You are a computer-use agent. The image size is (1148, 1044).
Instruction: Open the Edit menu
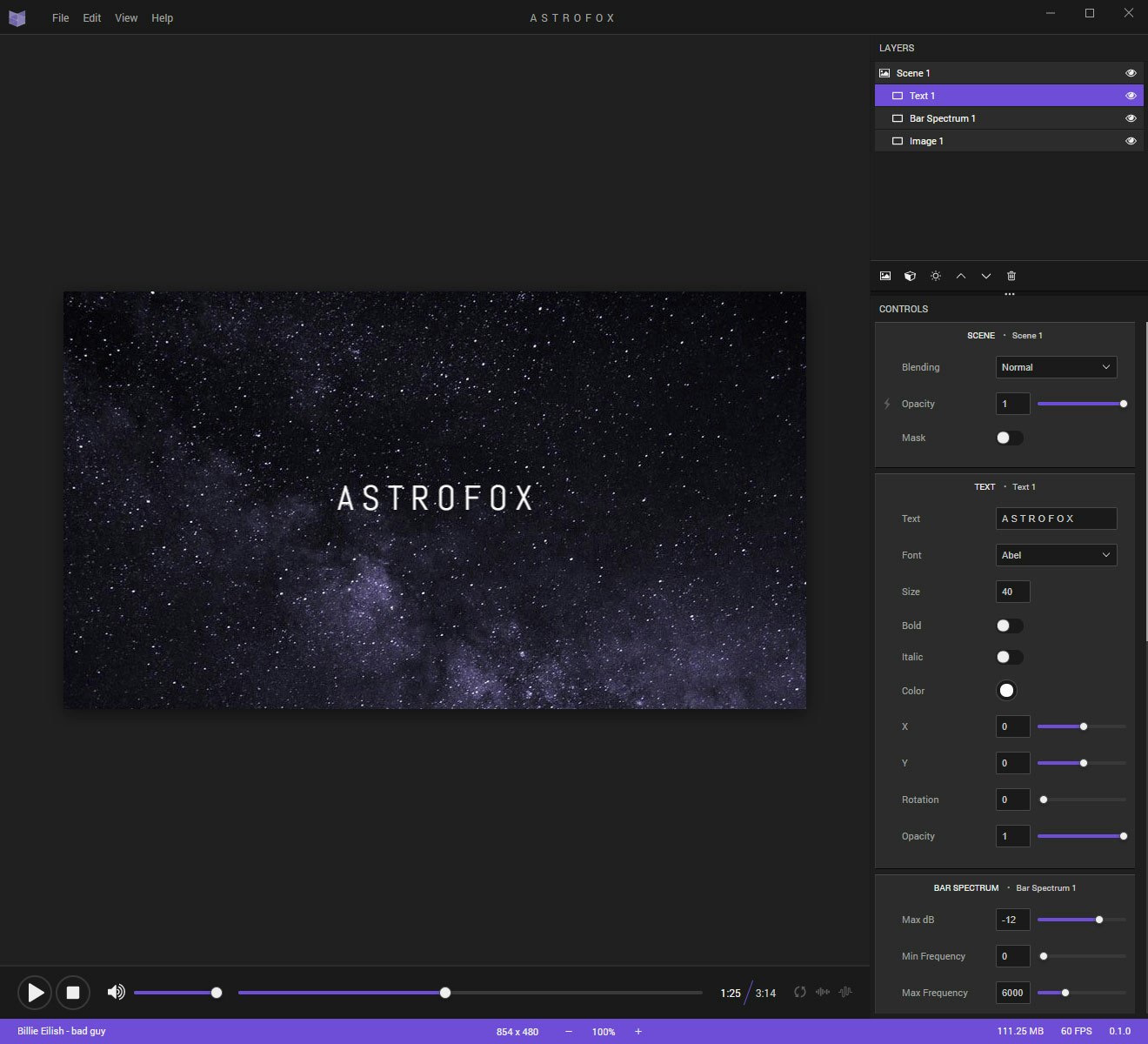click(x=90, y=17)
